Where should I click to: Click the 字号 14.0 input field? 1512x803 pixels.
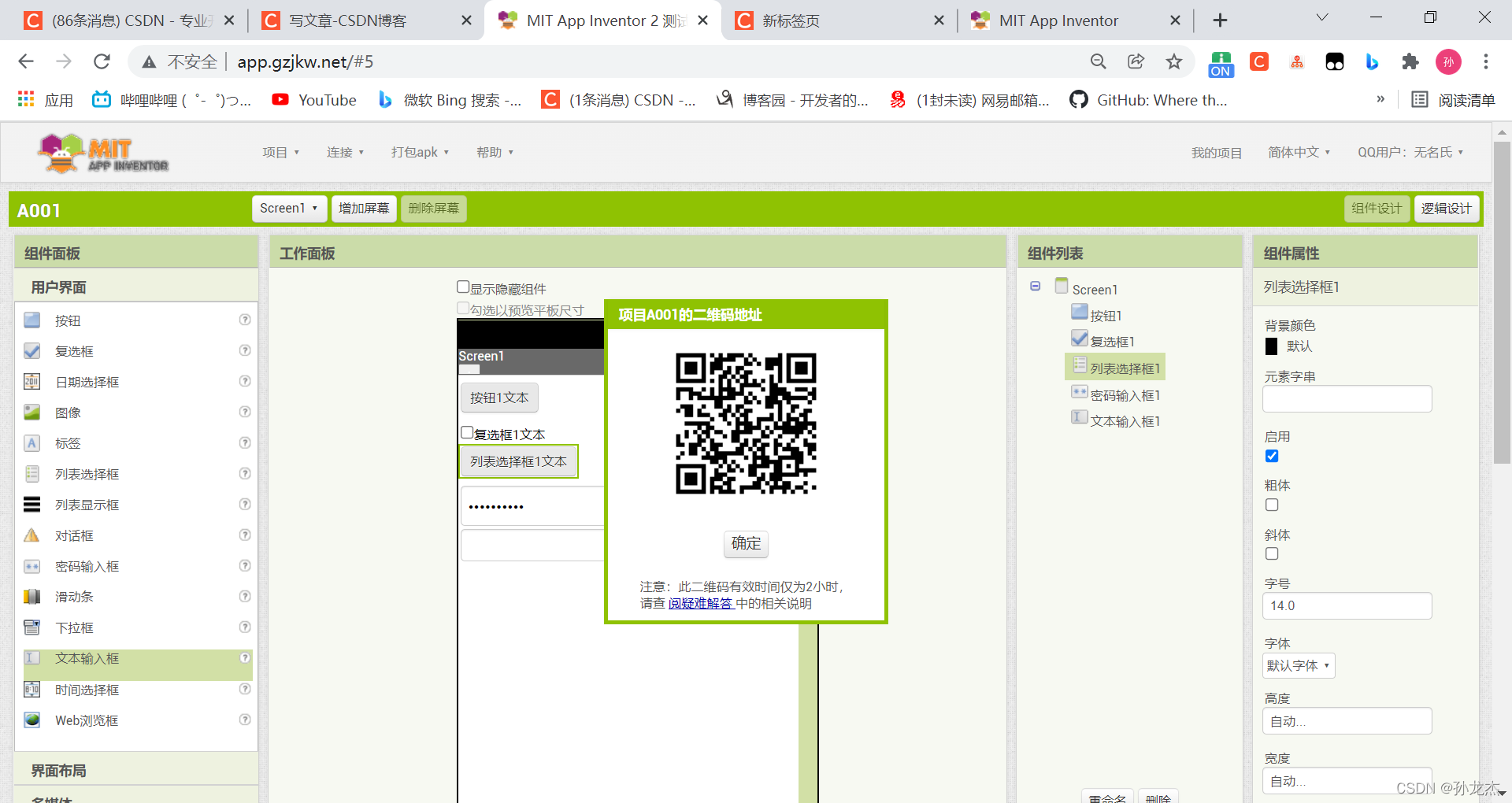tap(1347, 606)
